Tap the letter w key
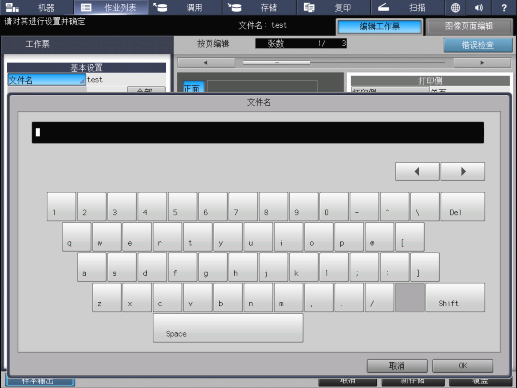This screenshot has height=388, width=517. click(x=107, y=237)
